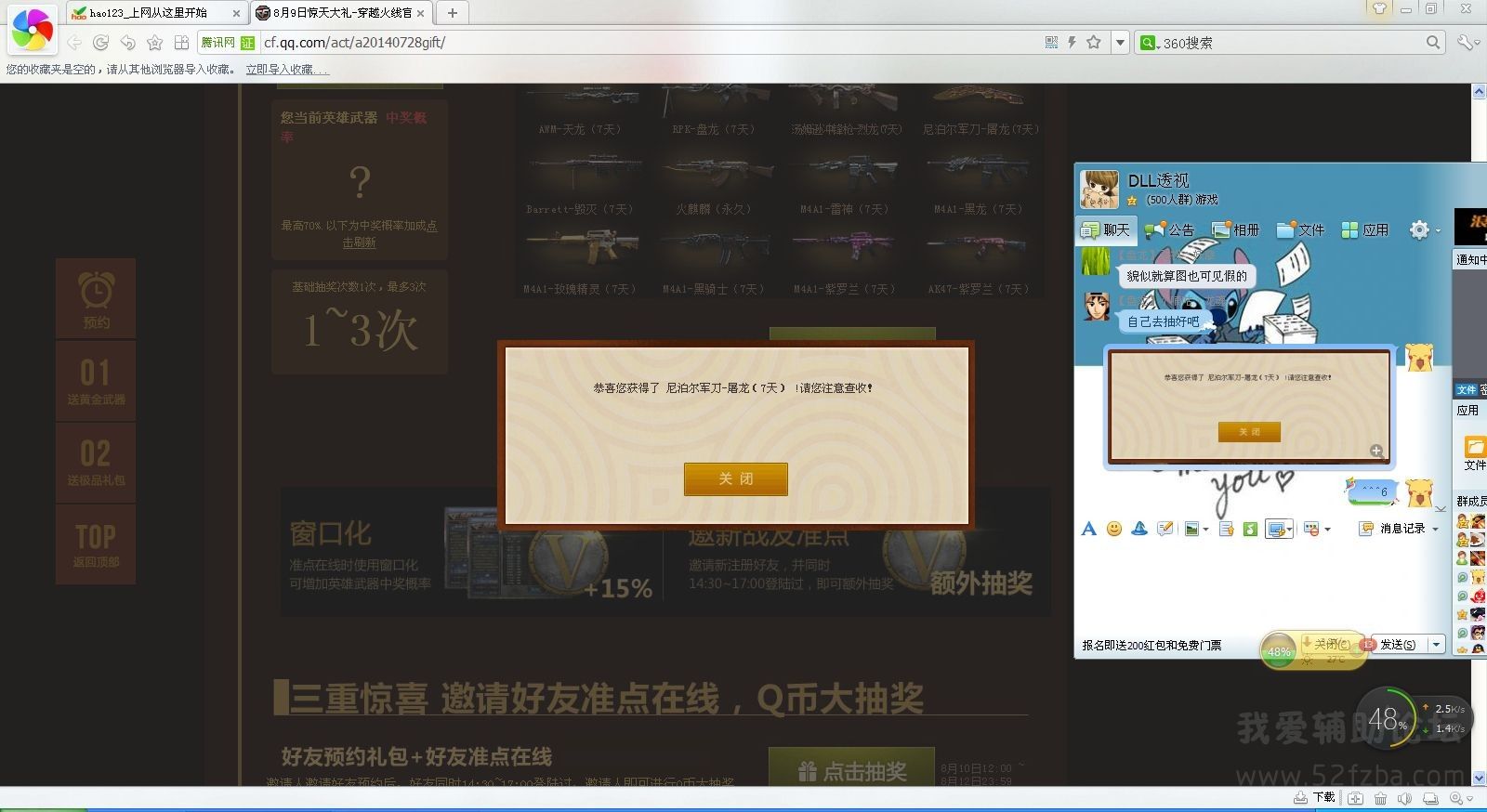Send message with 发送(S) button
Screen dimensions: 1487x812
1398,644
